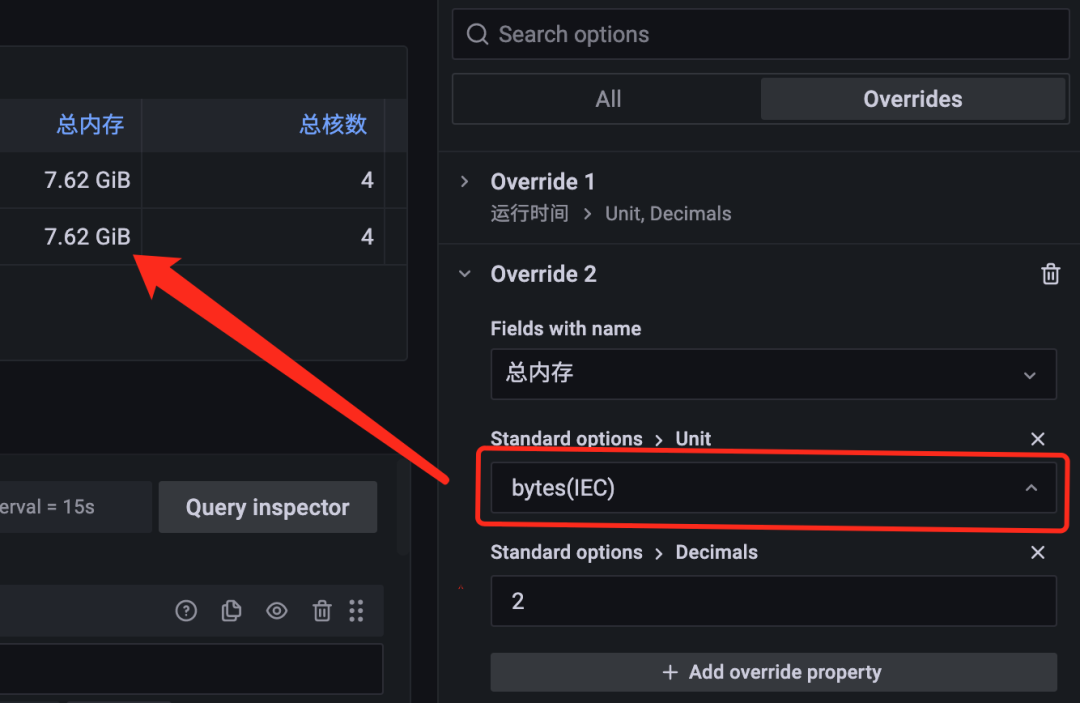This screenshot has width=1080, height=703.
Task: Open the Query inspector
Action: point(268,507)
